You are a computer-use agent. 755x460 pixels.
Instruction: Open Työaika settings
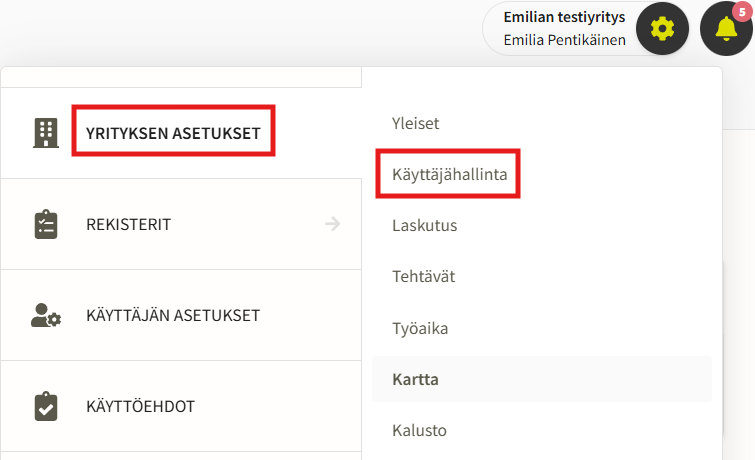tap(419, 328)
